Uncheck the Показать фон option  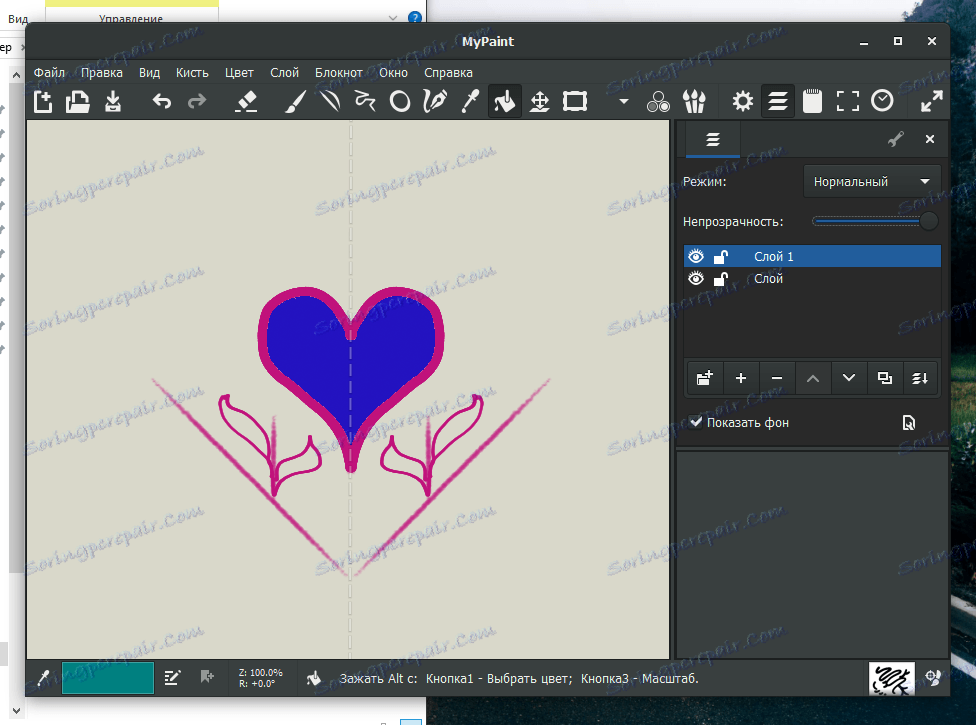click(x=696, y=421)
